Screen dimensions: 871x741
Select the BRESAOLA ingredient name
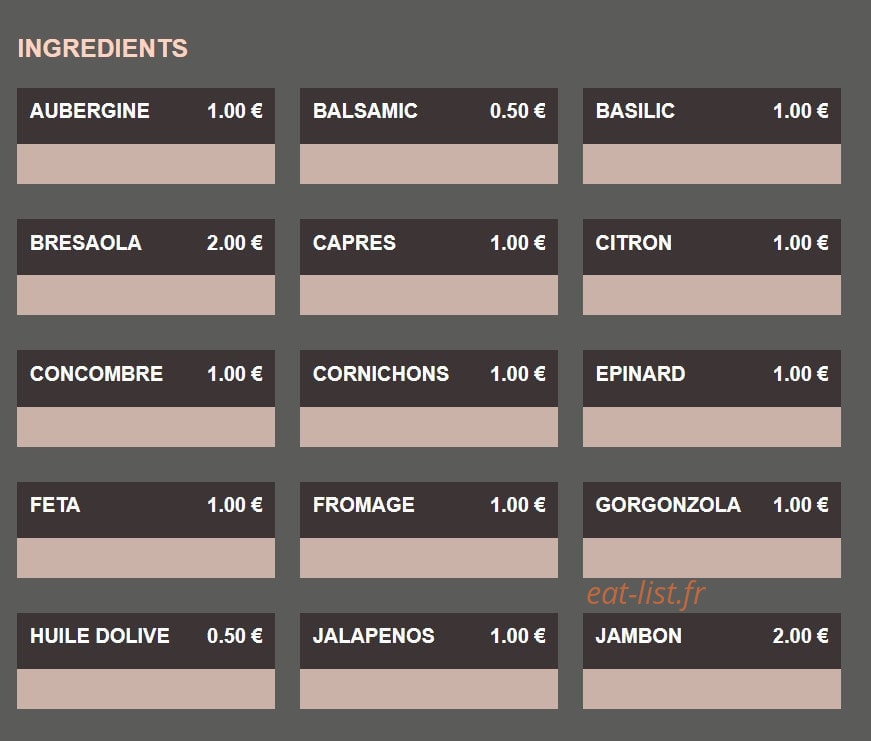pyautogui.click(x=86, y=243)
